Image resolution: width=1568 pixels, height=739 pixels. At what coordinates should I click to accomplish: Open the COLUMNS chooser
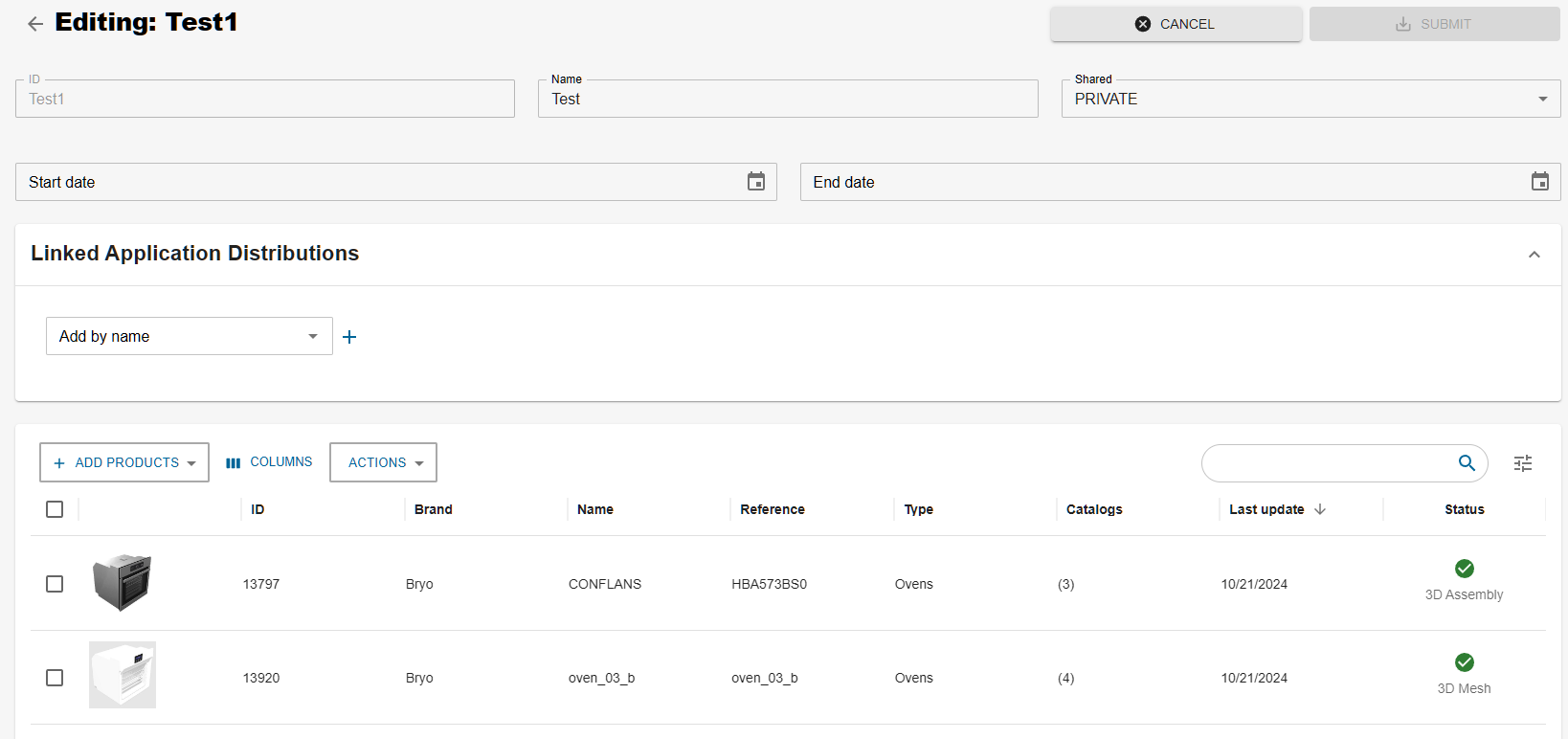pyautogui.click(x=269, y=462)
